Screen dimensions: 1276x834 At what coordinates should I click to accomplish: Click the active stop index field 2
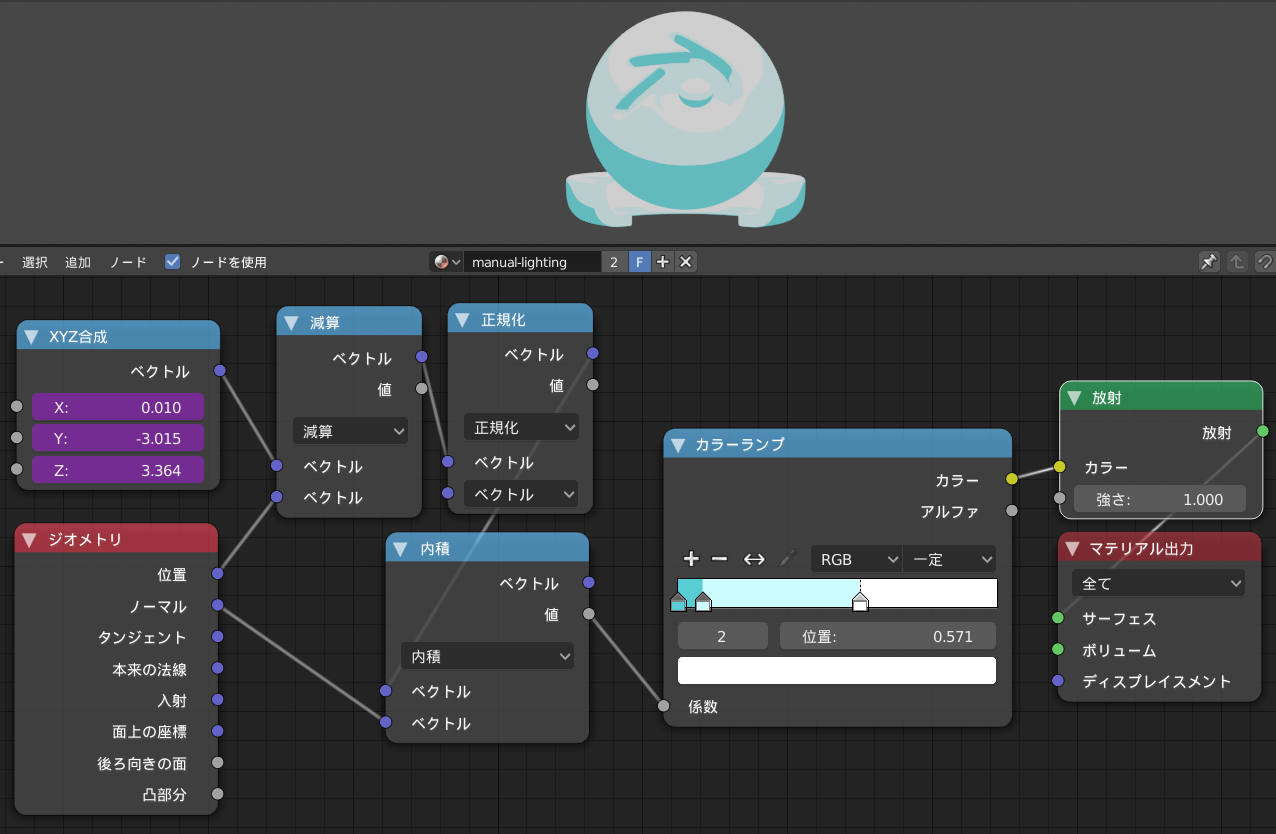coord(723,636)
